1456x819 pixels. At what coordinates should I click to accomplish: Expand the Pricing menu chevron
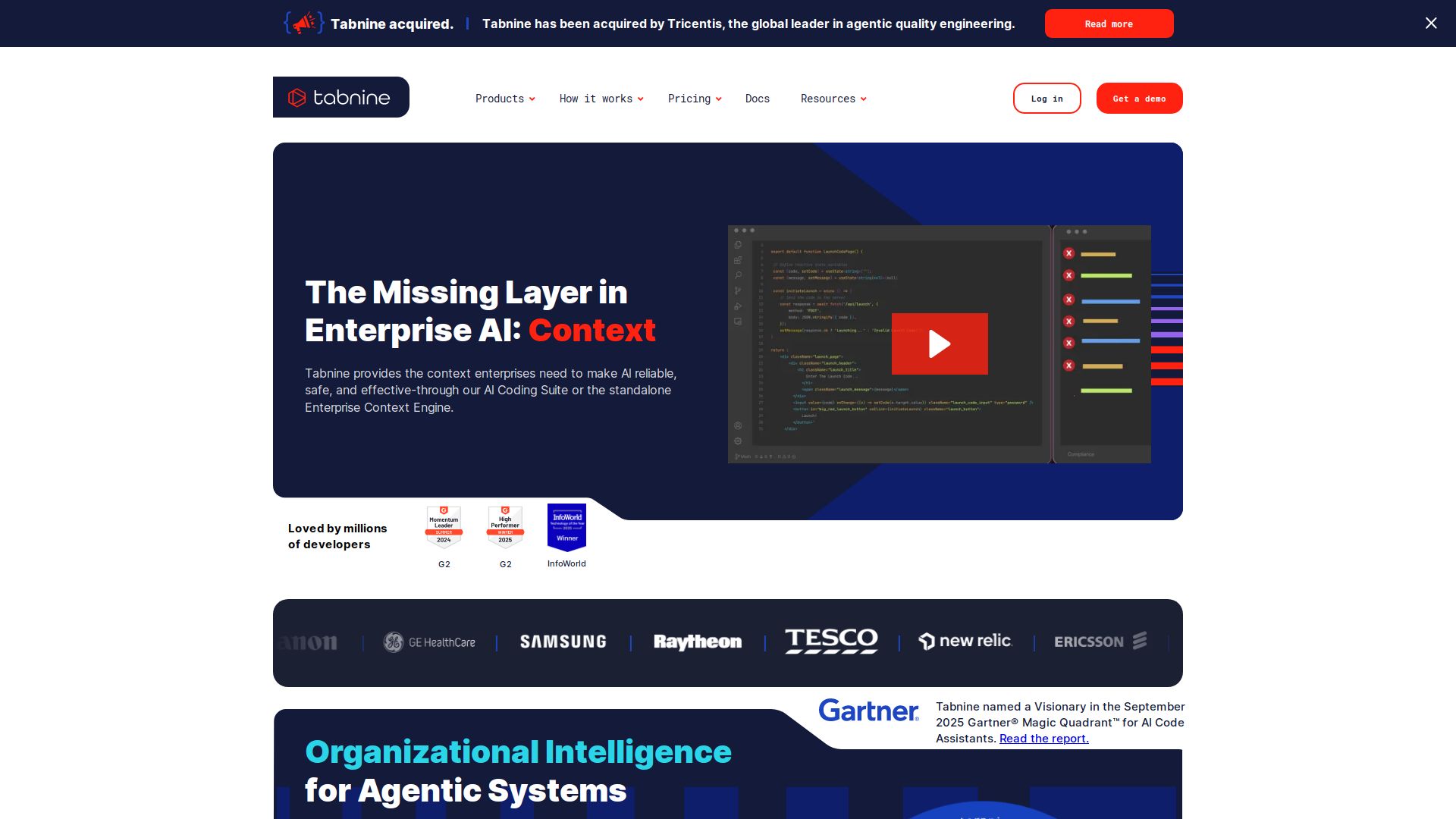point(719,99)
